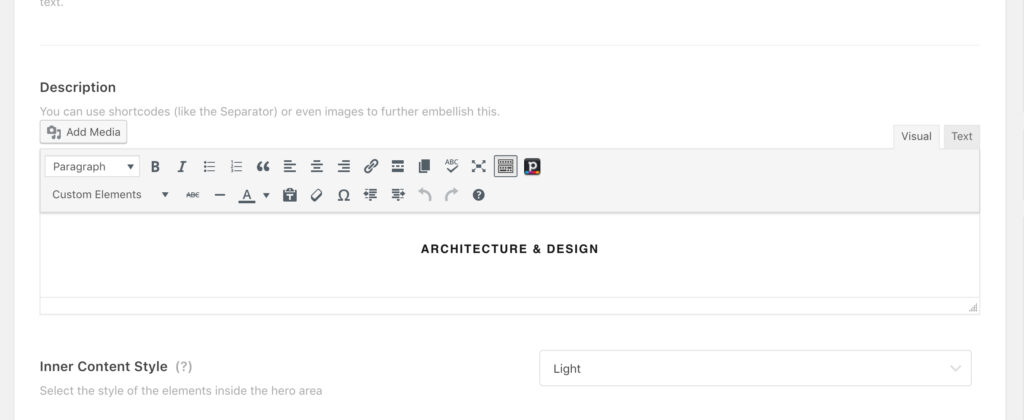Click the Add Media button

point(84,132)
